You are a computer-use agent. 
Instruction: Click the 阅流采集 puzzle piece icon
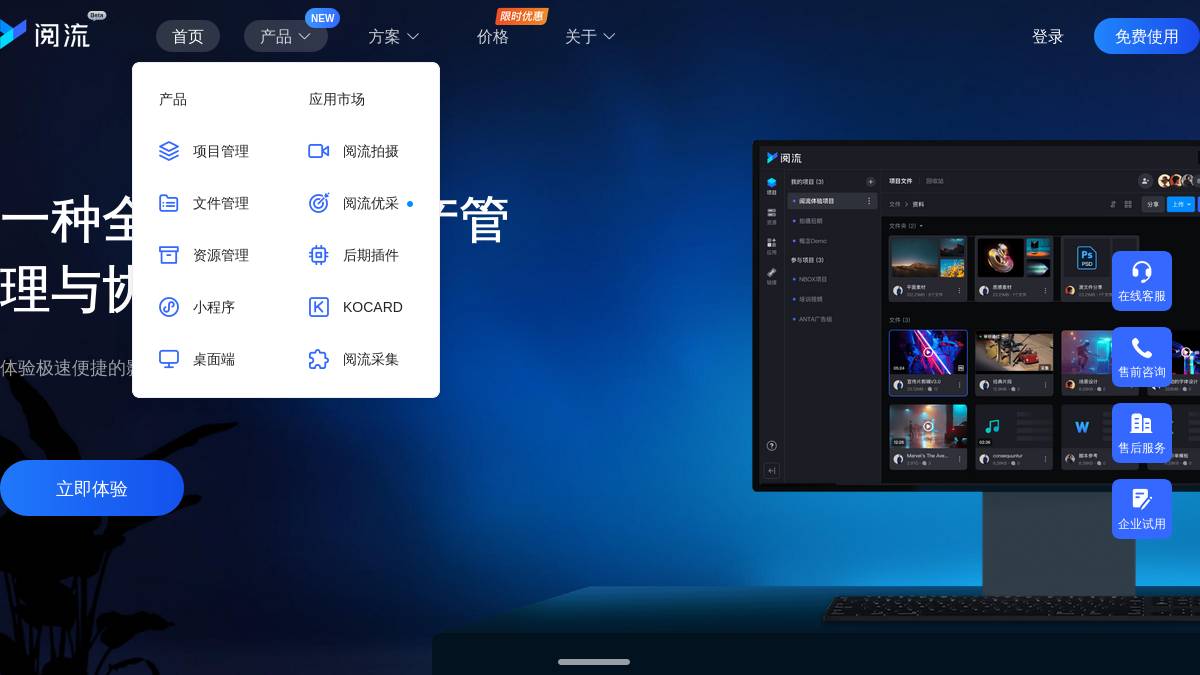[319, 359]
